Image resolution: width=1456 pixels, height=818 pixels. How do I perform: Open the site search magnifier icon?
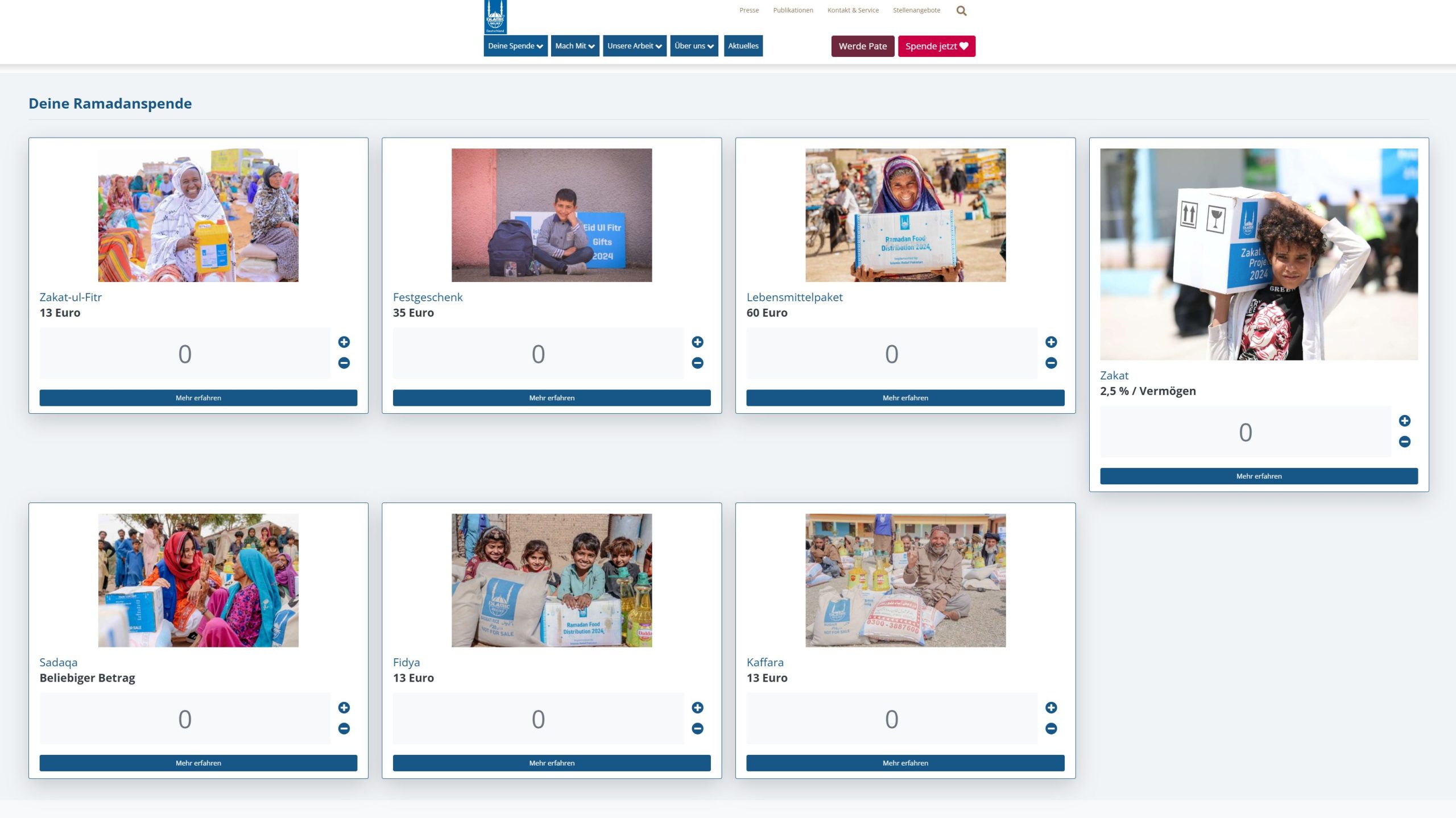961,10
